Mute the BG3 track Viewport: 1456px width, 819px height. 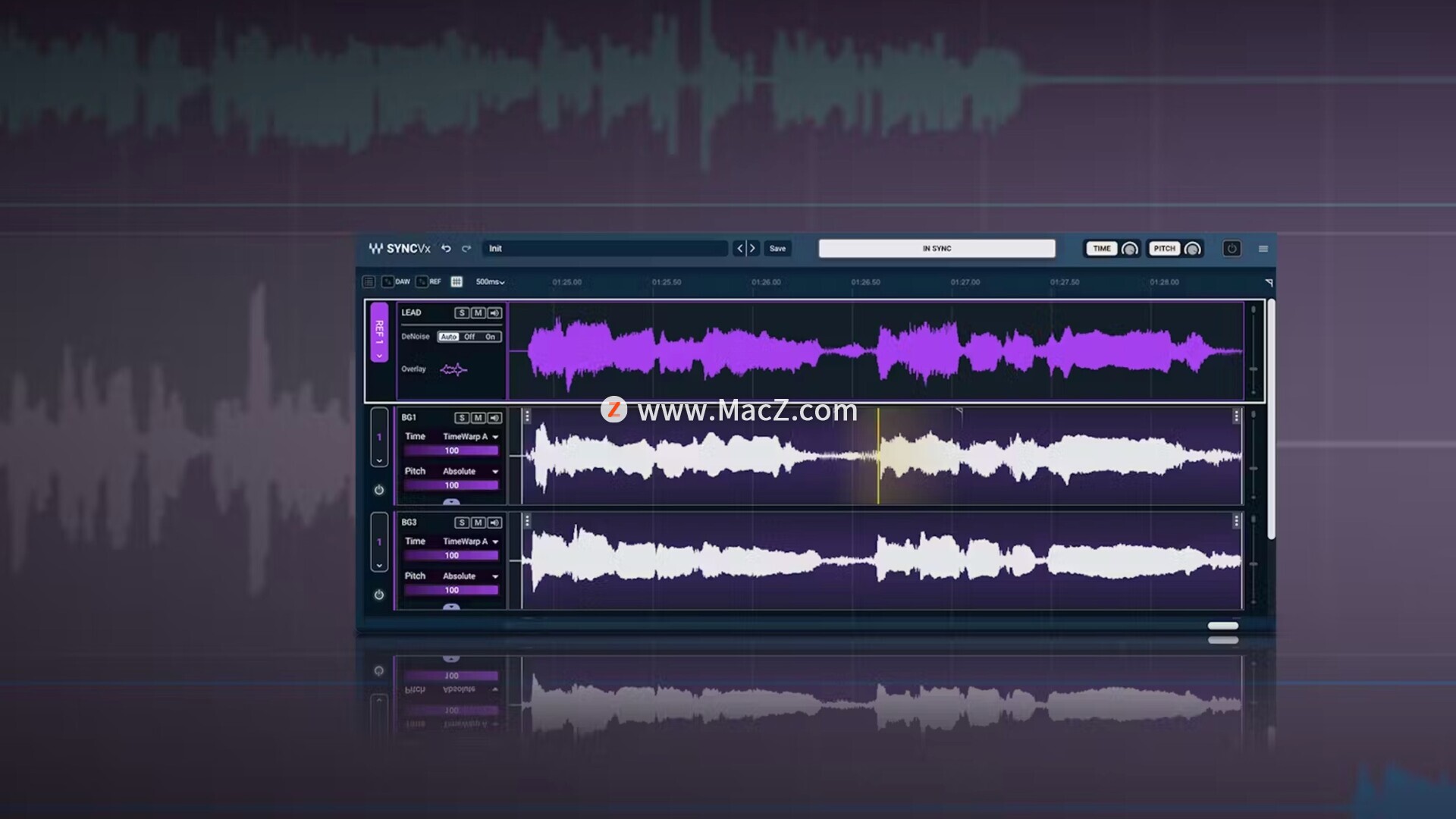478,522
